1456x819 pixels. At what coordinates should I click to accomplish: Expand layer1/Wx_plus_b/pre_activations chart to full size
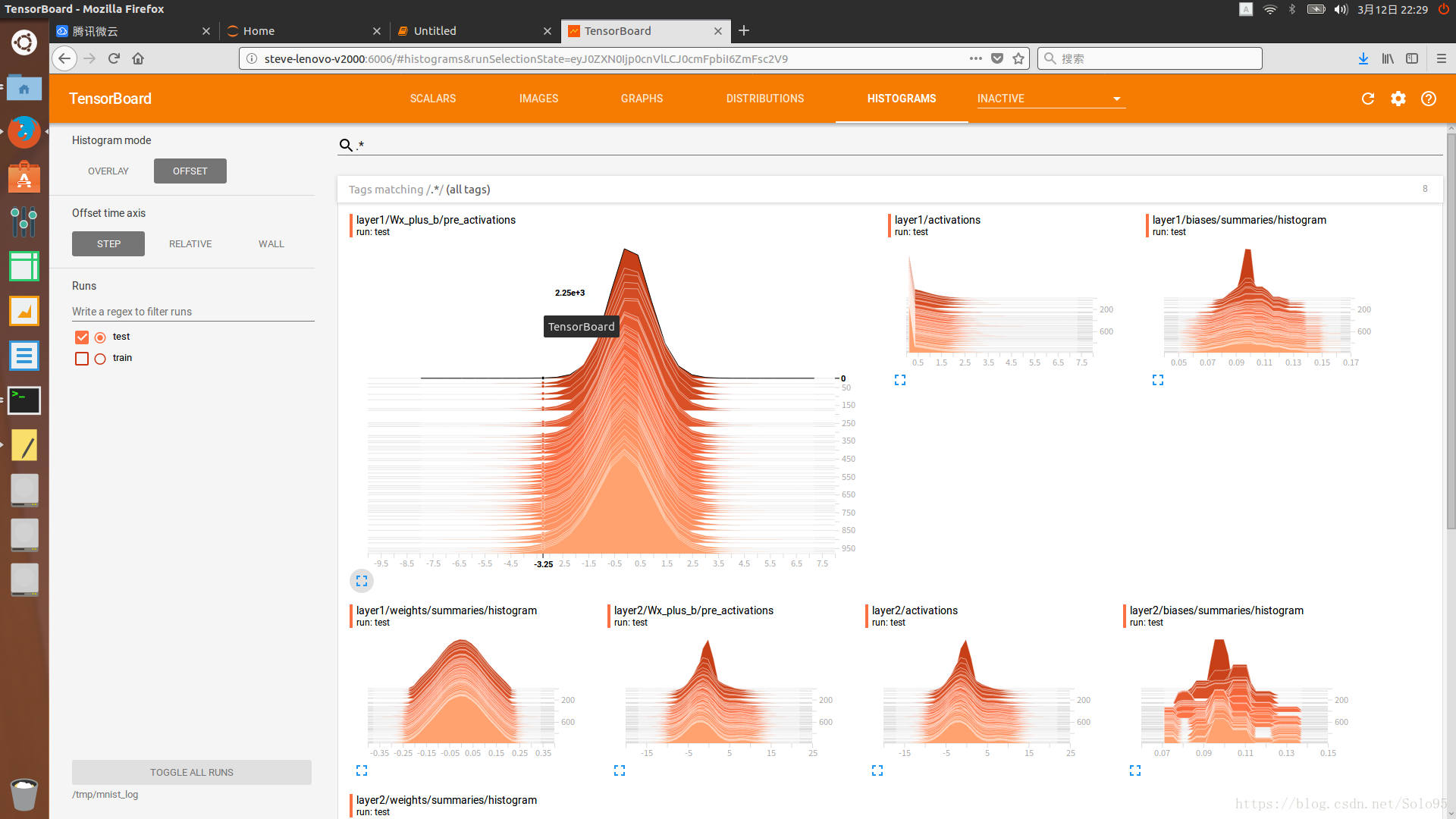(362, 581)
